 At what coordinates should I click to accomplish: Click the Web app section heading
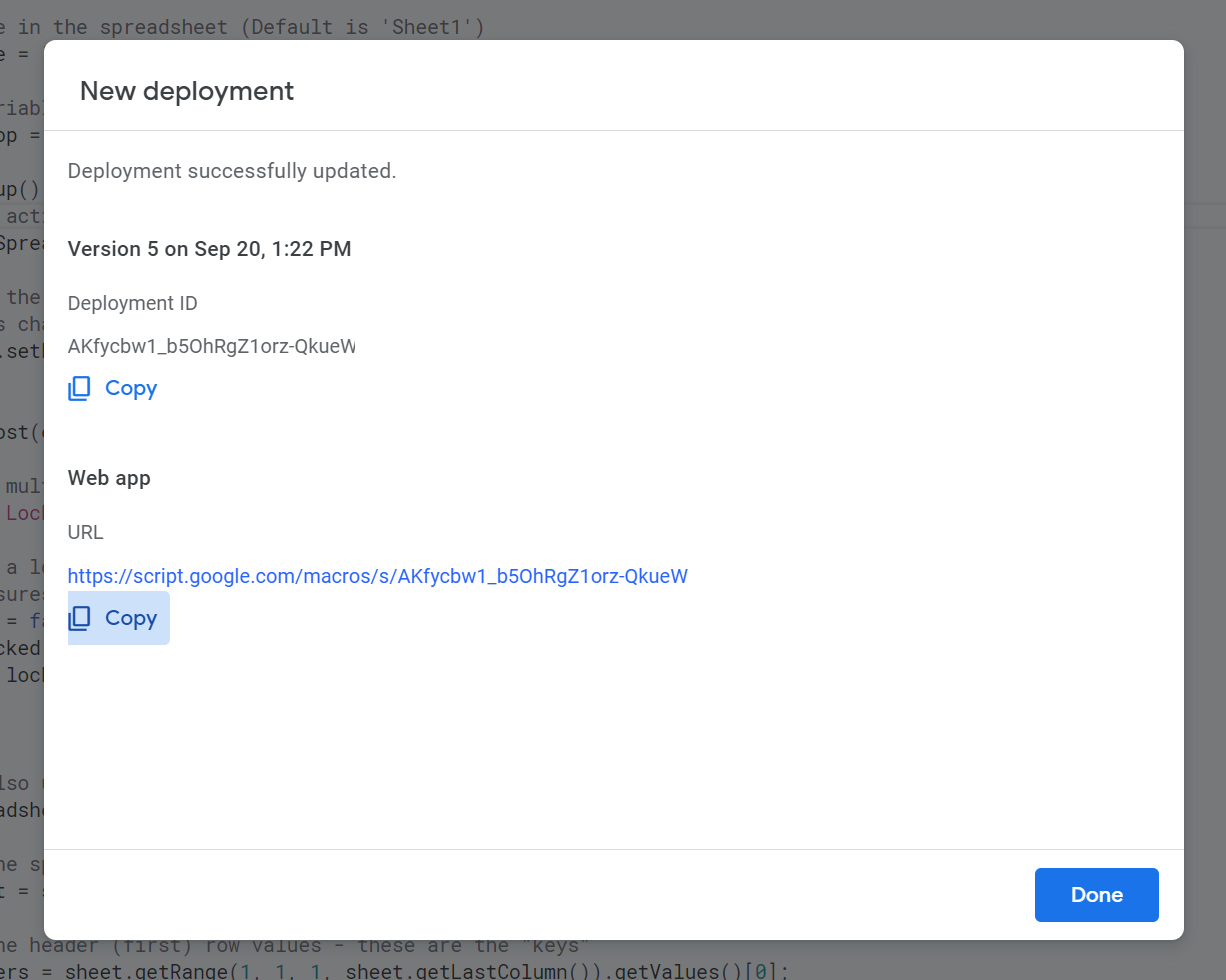[109, 478]
